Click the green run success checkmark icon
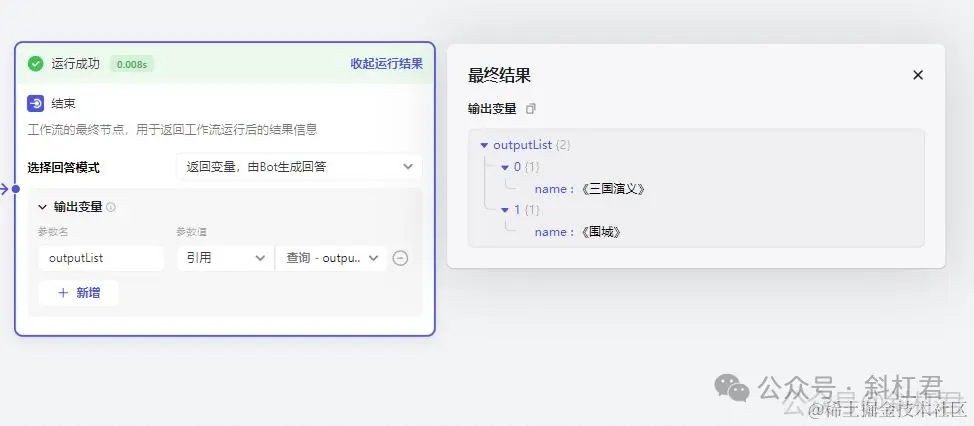Screen dimensions: 974x426 (35, 63)
